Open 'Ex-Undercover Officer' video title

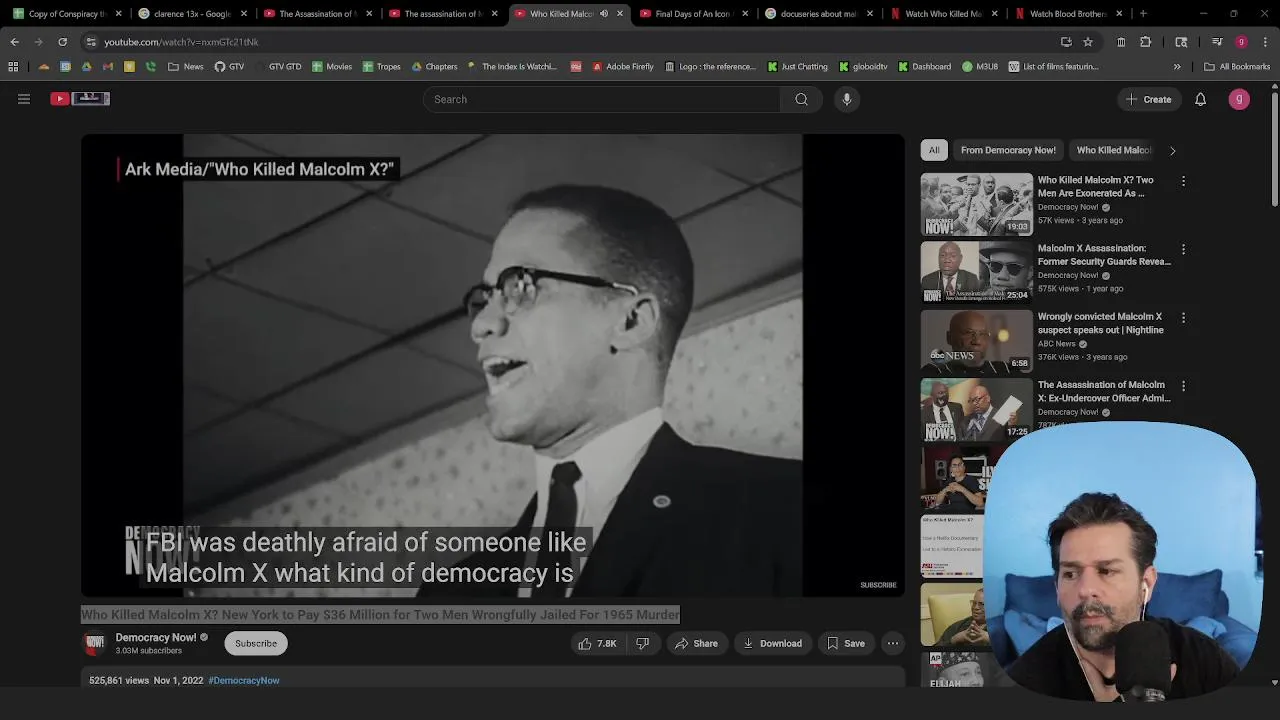(1104, 391)
